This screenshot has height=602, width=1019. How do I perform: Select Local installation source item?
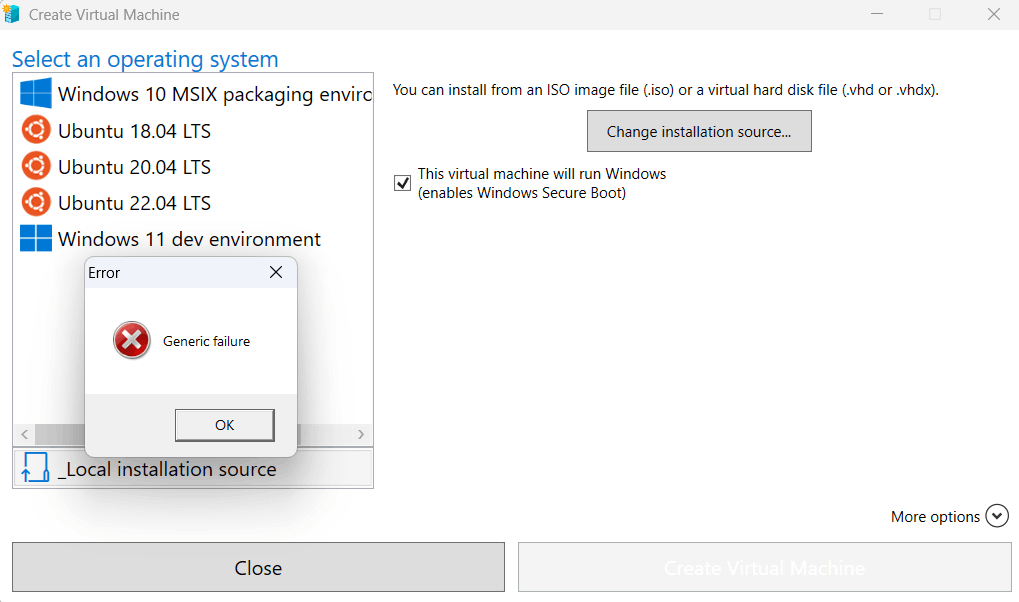[x=167, y=469]
